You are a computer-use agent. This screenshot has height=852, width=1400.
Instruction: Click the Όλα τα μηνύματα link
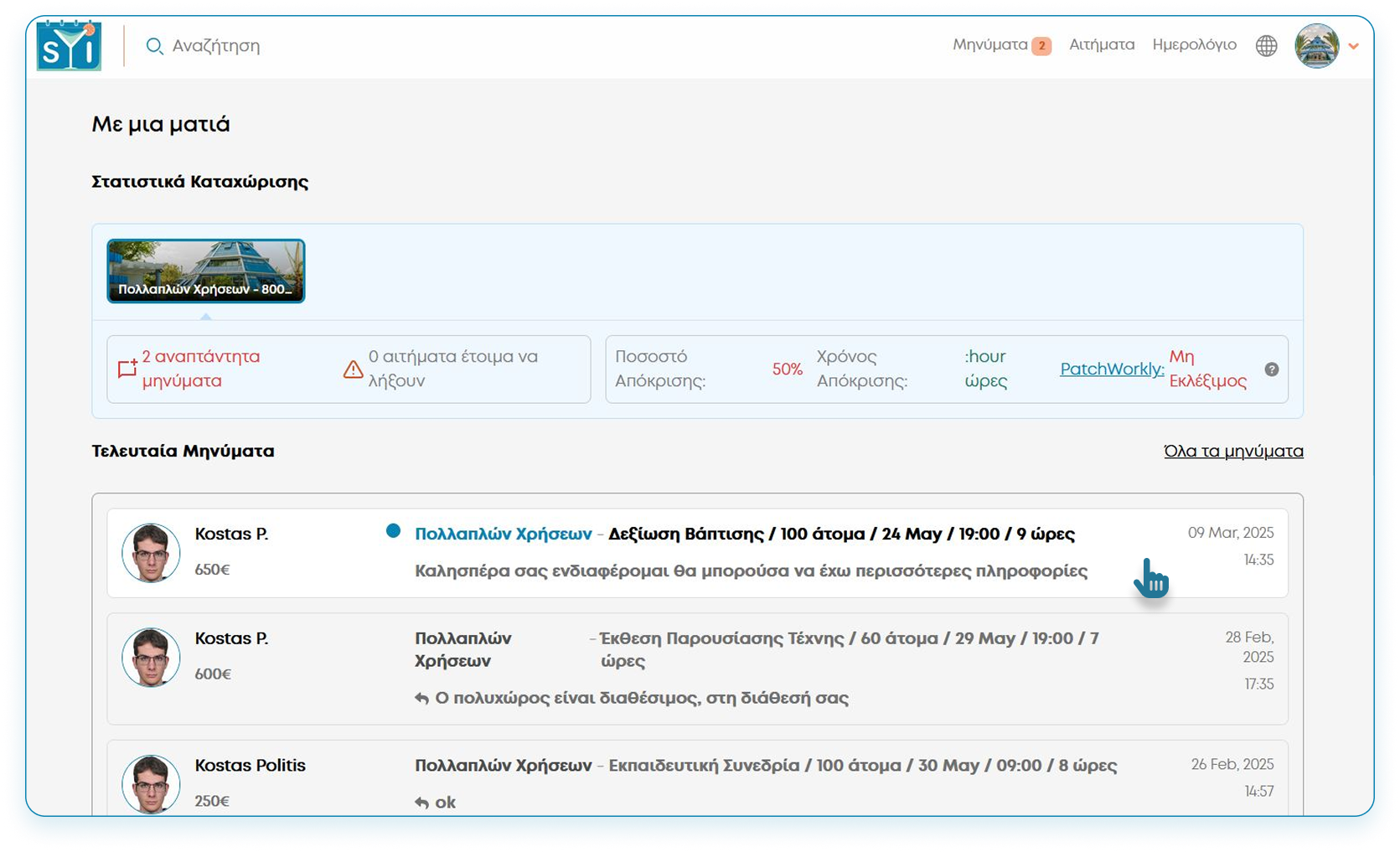coord(1233,451)
